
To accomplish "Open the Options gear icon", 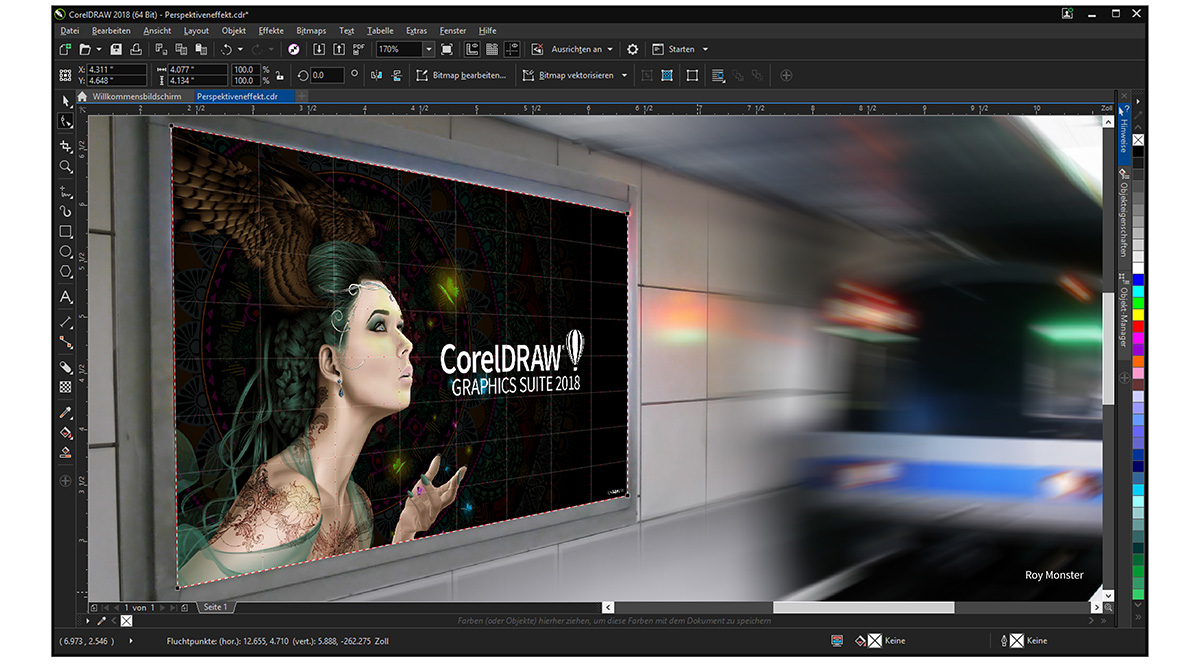I will (x=632, y=49).
